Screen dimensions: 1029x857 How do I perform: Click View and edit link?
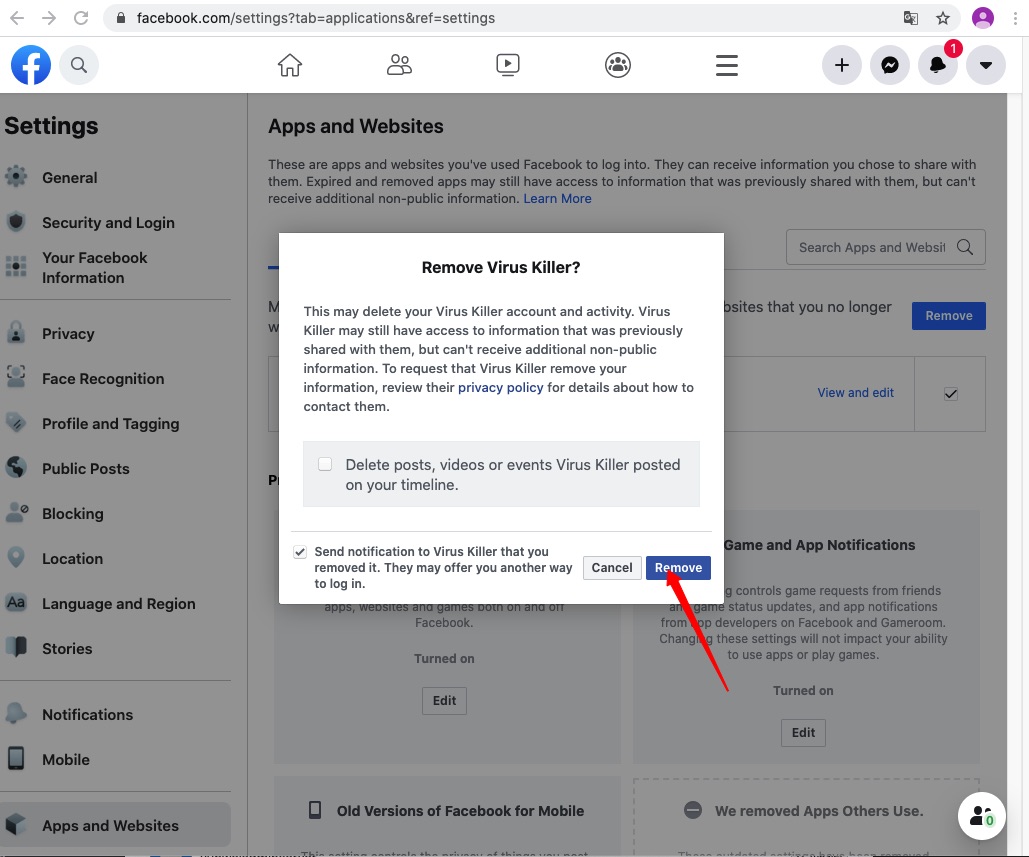click(855, 392)
